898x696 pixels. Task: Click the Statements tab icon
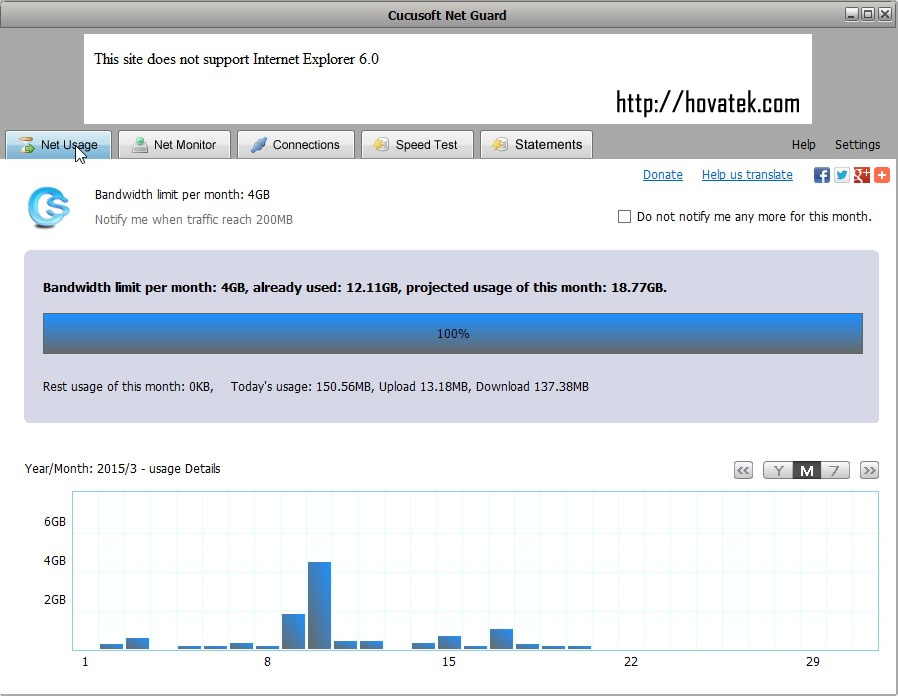tap(500, 145)
